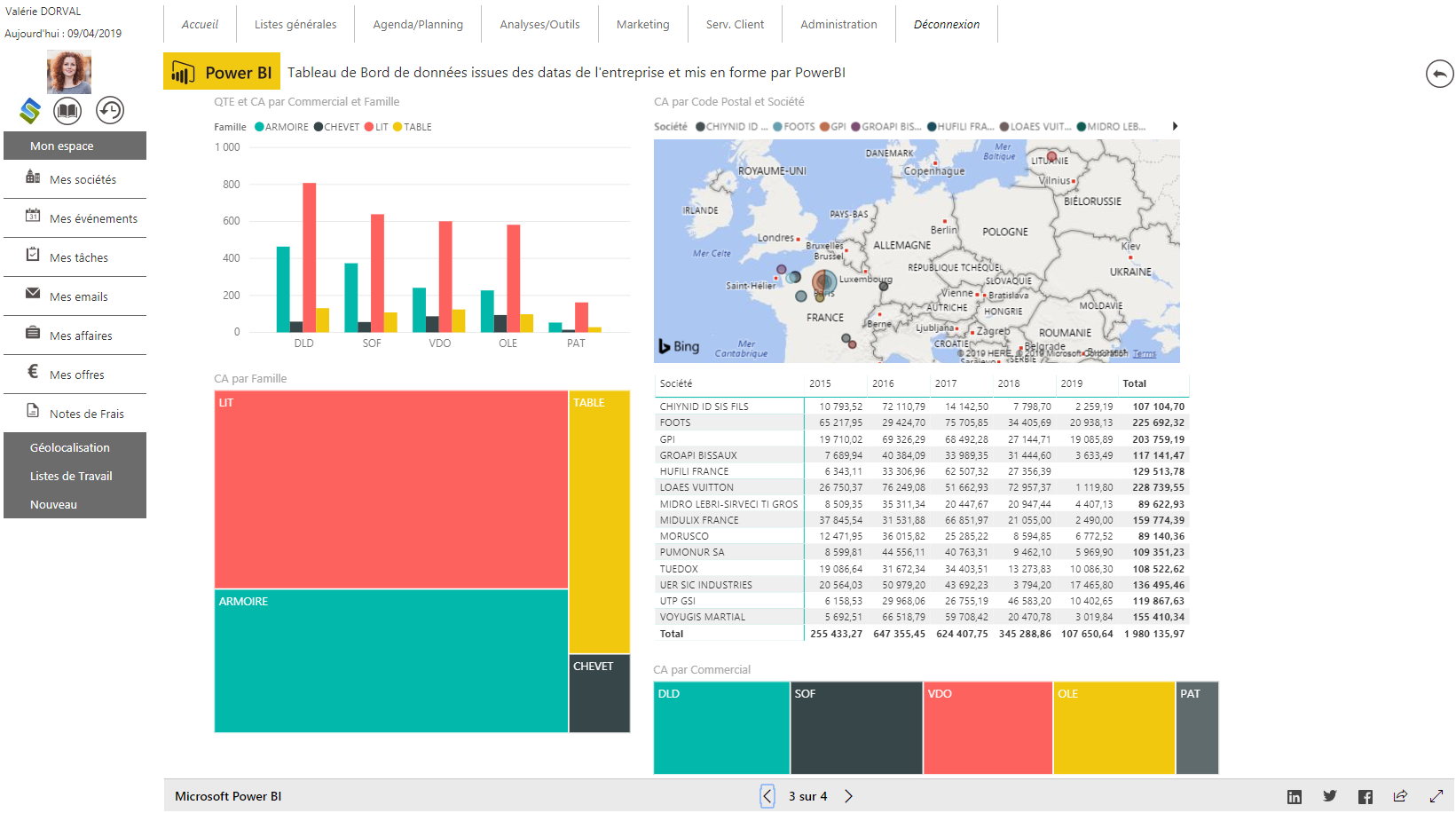Viewport: 1456px width, 813px height.
Task: Click Déconnexion to log out
Action: pos(947,24)
